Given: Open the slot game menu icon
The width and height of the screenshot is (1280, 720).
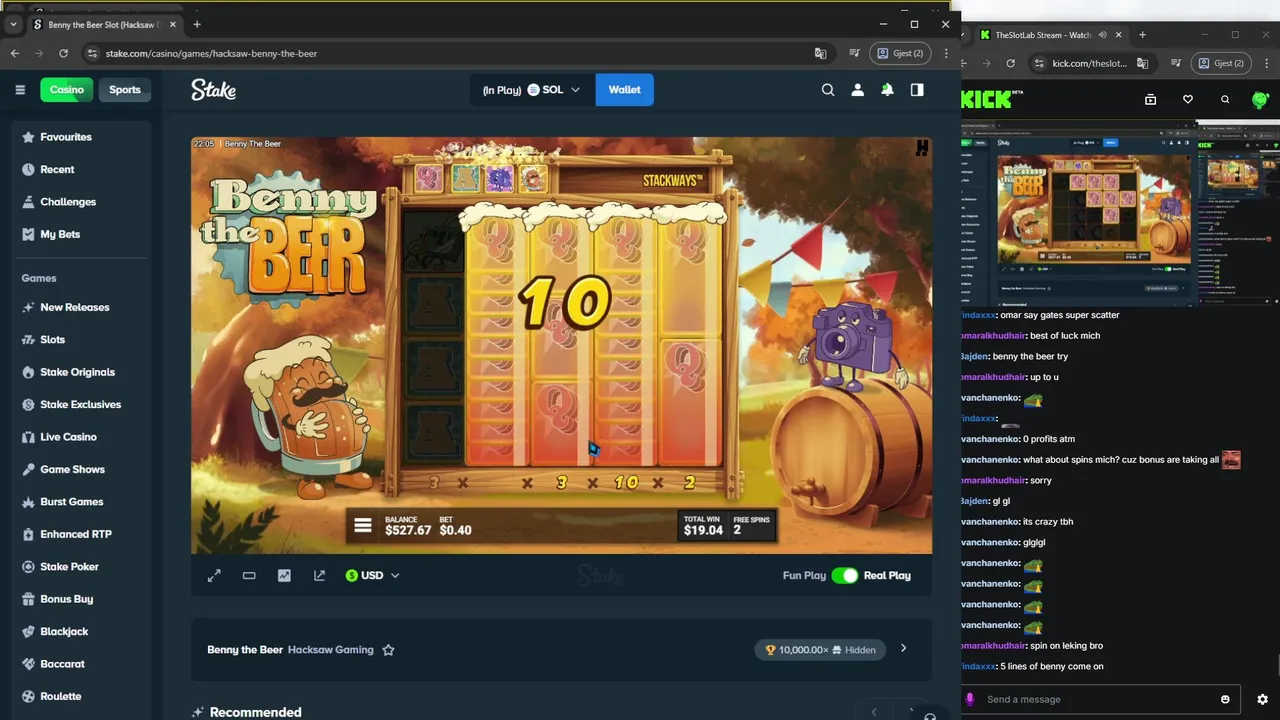Looking at the screenshot, I should pos(363,525).
